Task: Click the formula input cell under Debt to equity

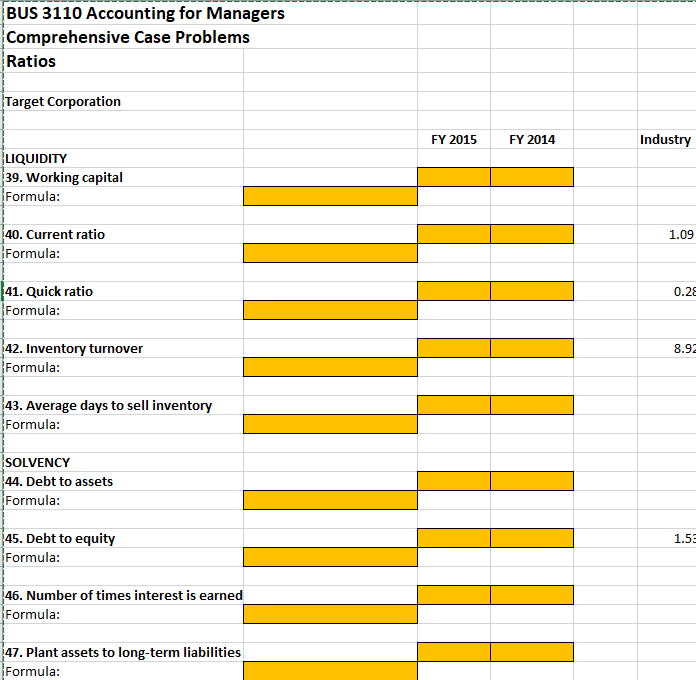Action: pyautogui.click(x=330, y=557)
